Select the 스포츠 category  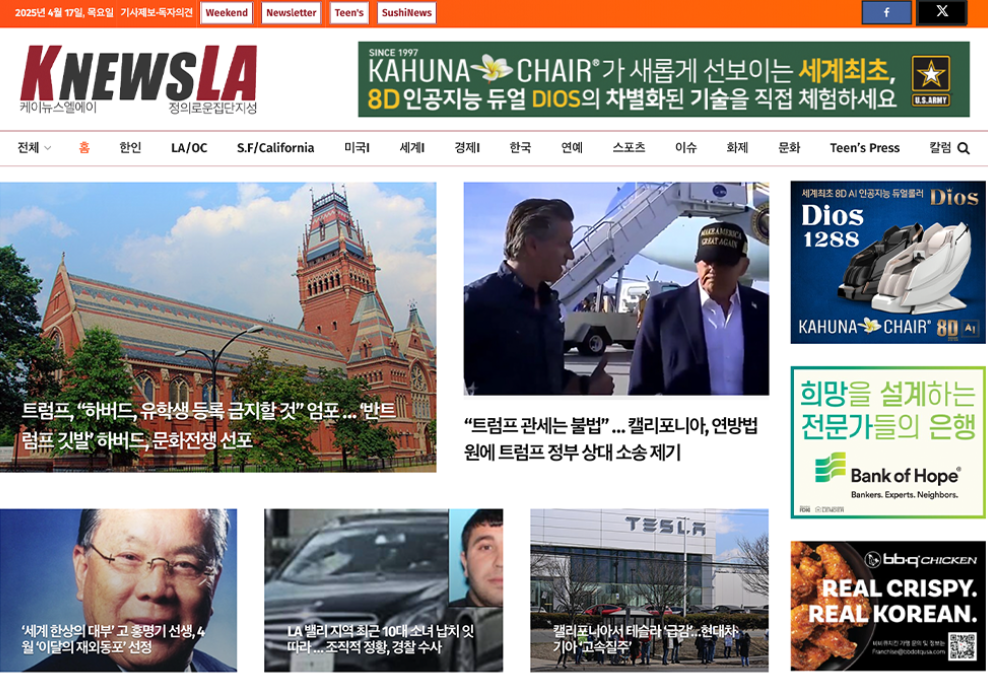[x=630, y=147]
